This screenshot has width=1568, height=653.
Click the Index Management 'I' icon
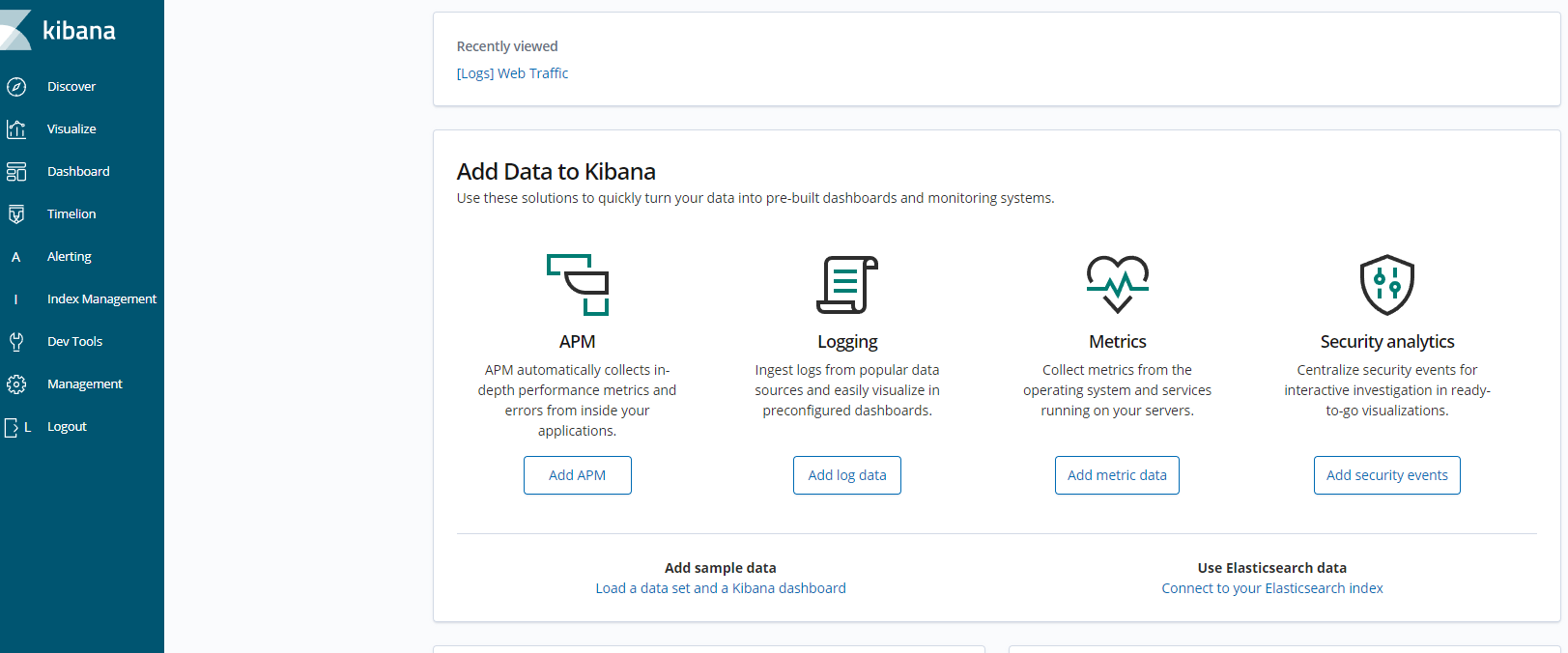coord(15,299)
